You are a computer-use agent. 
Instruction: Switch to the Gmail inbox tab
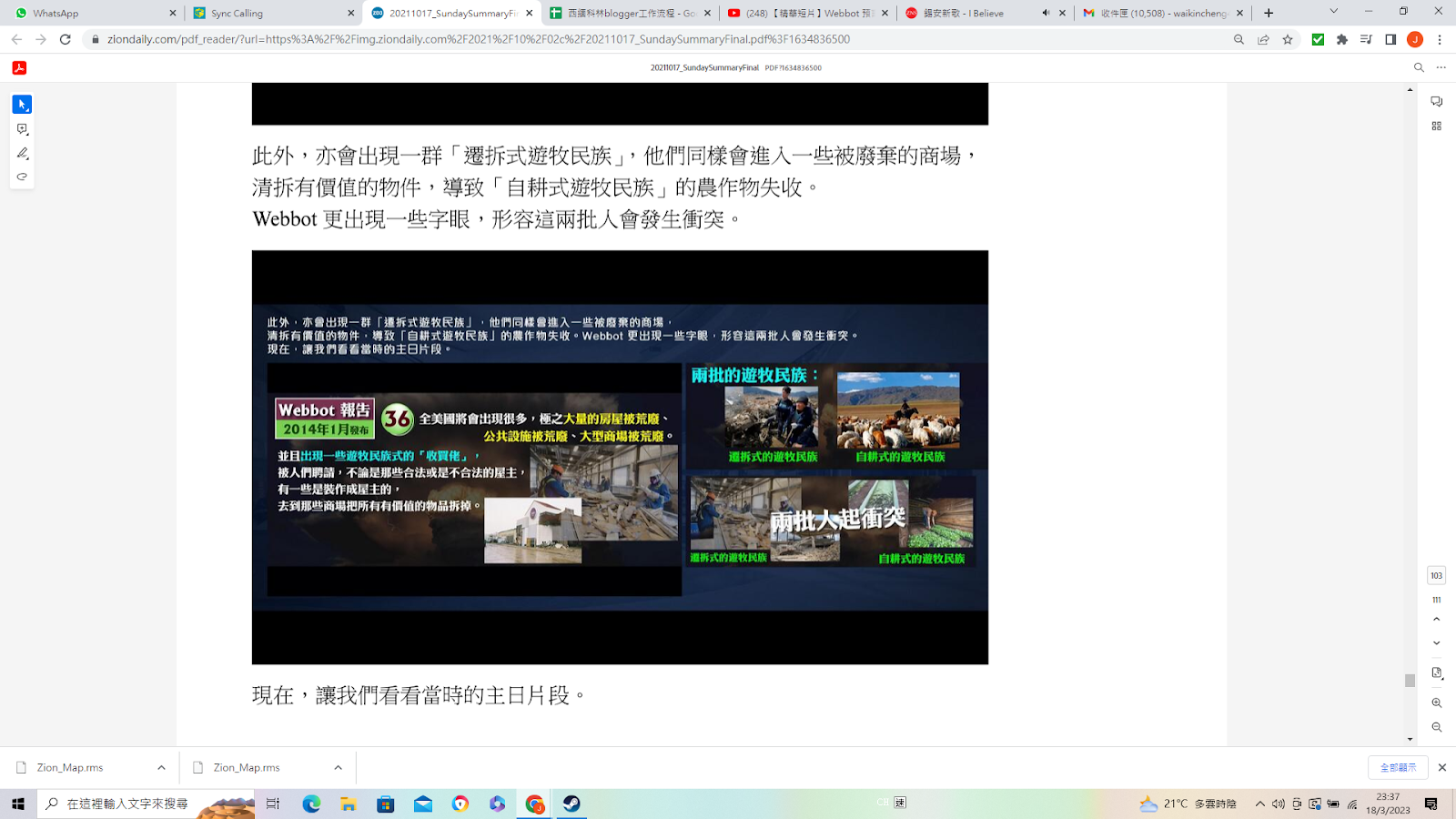(x=1161, y=13)
